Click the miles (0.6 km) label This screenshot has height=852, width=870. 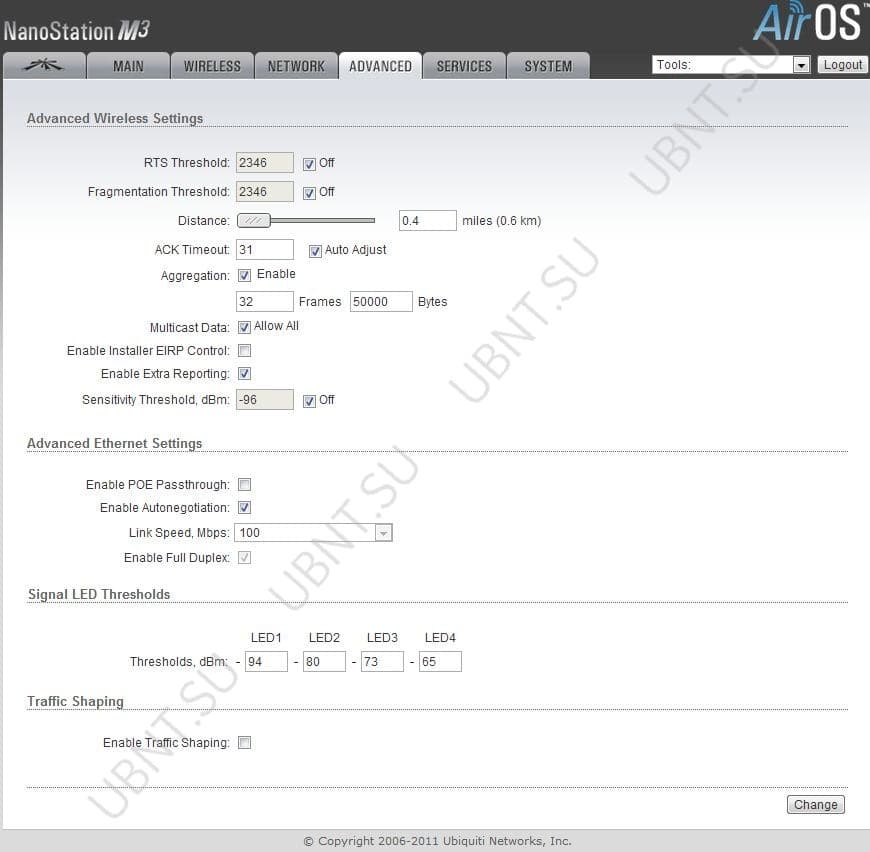tap(502, 221)
